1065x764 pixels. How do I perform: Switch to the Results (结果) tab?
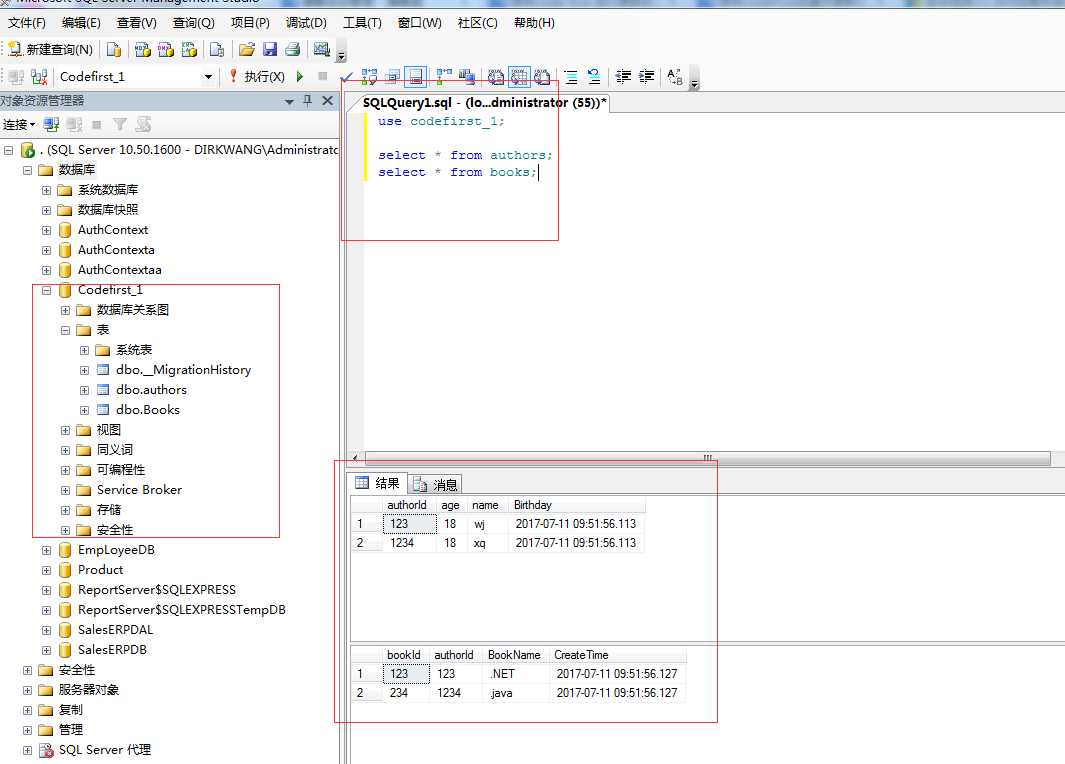378,484
